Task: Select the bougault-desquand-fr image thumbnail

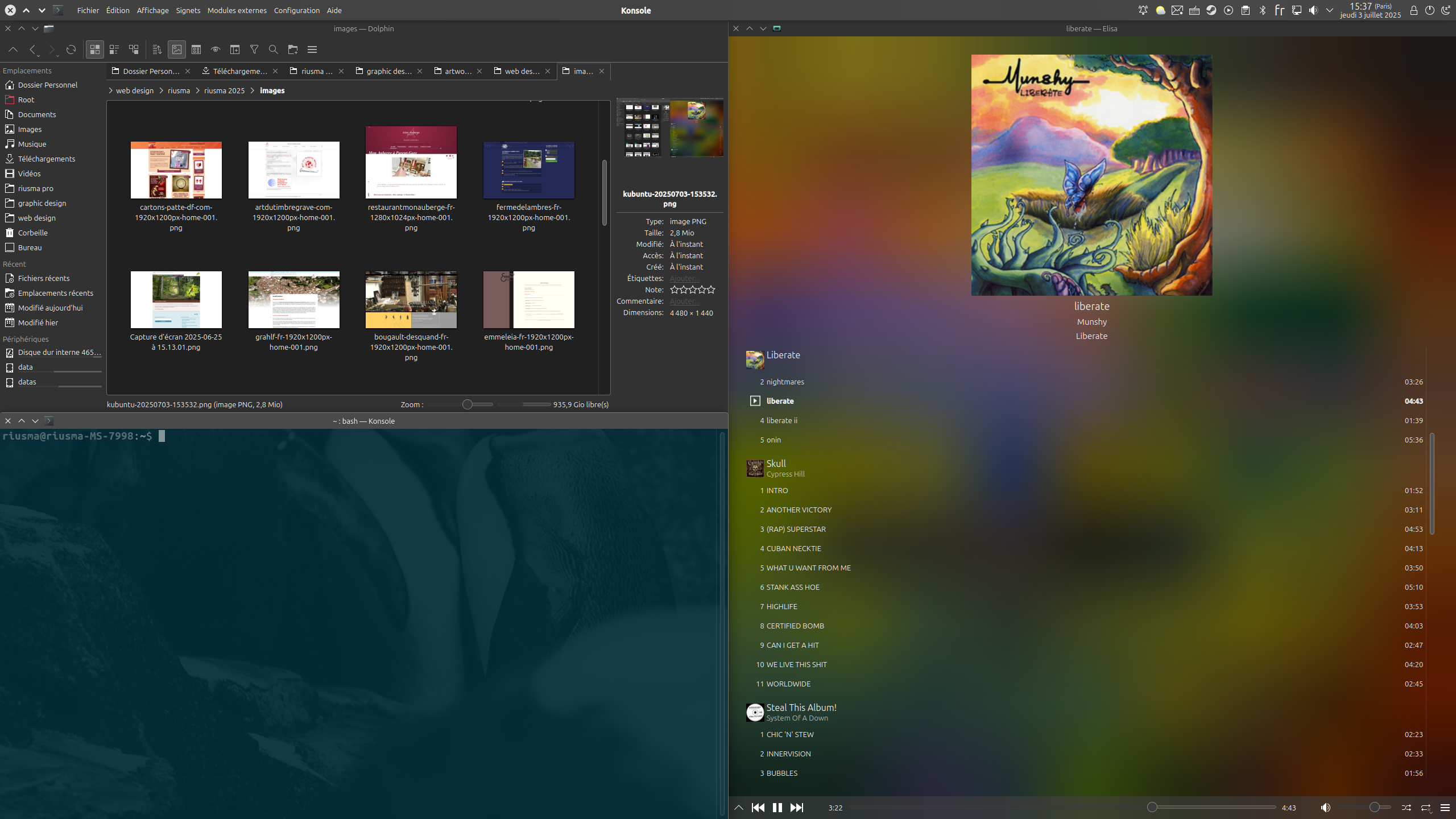Action: coord(411,300)
